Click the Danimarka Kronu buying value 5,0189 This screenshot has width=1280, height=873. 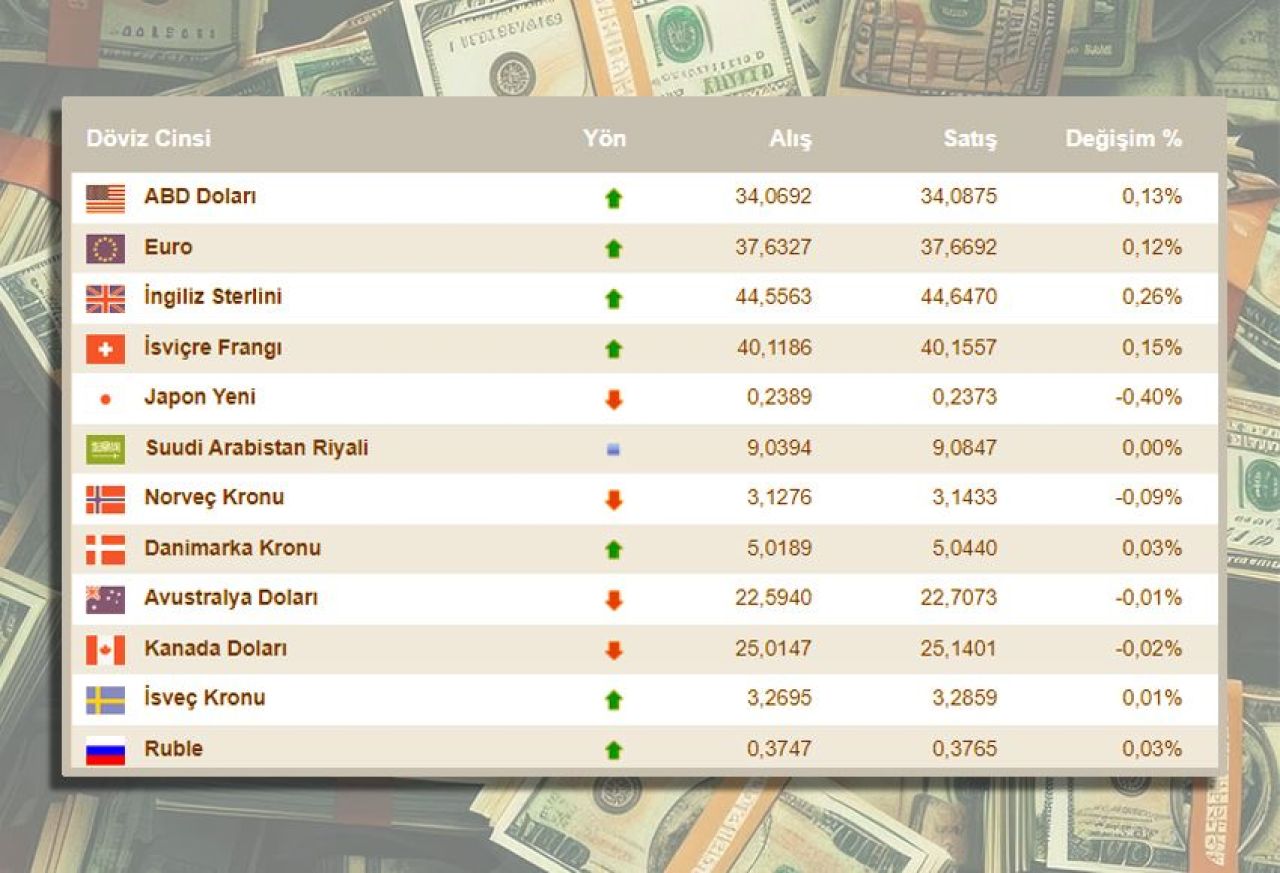pyautogui.click(x=779, y=548)
